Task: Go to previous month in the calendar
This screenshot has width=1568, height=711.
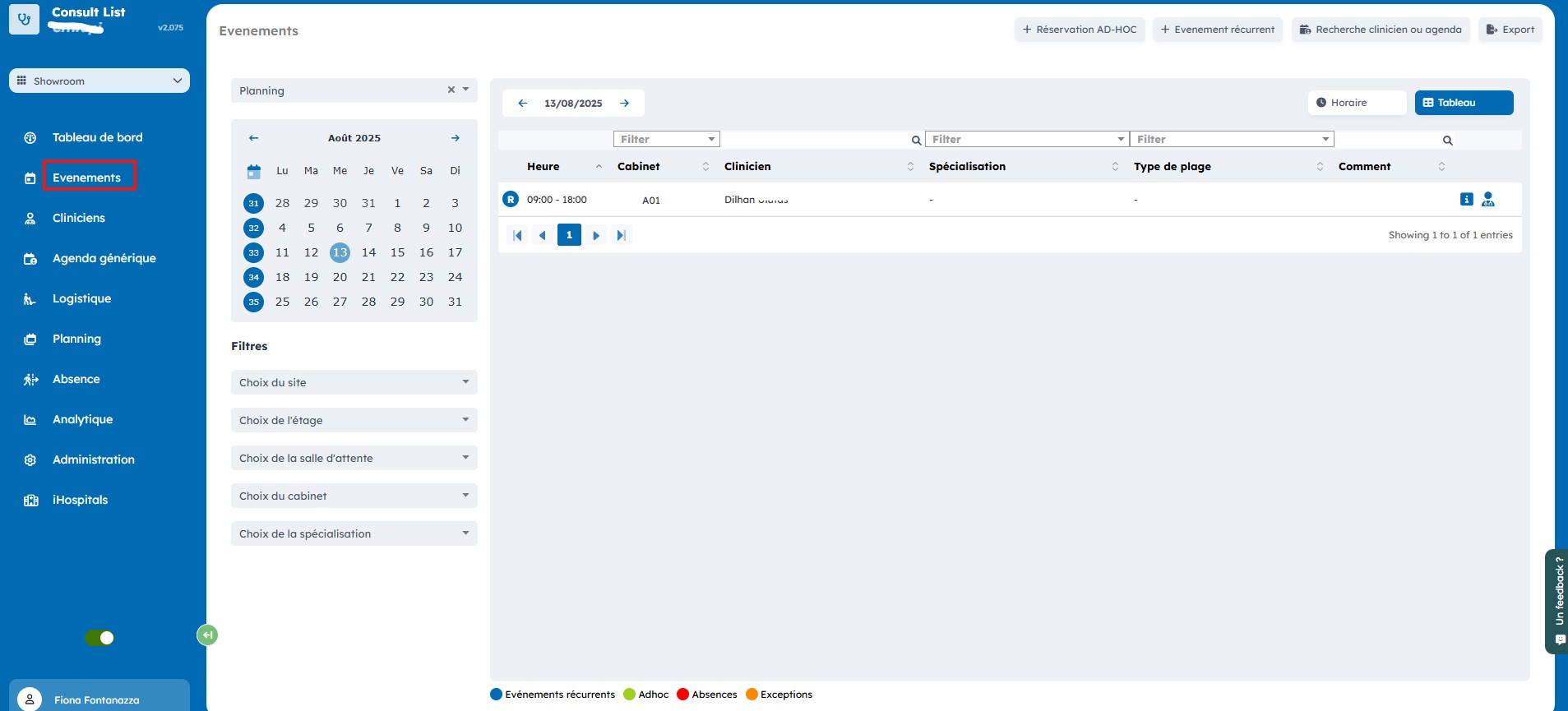Action: [253, 138]
